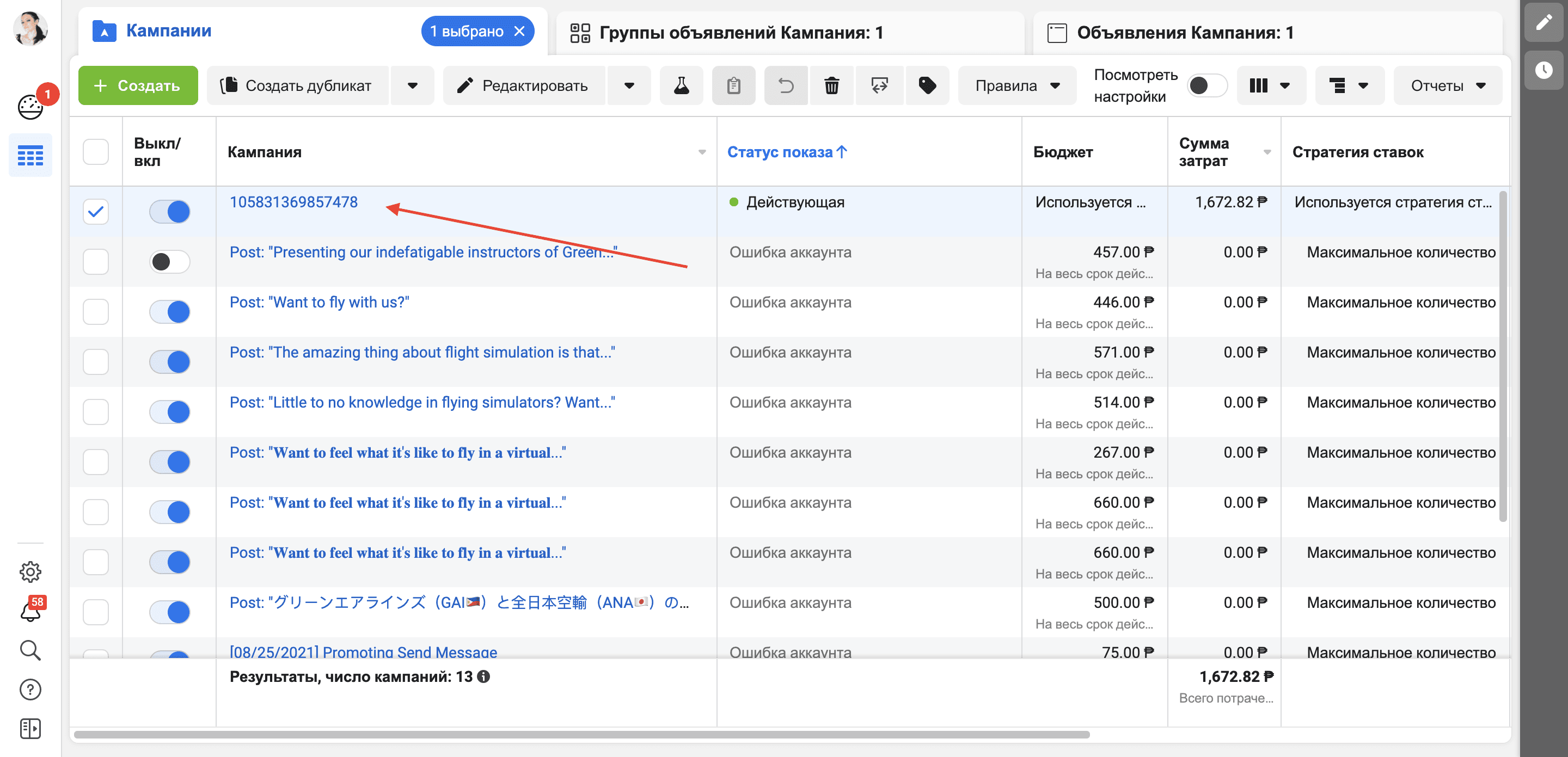The height and width of the screenshot is (757, 1568).
Task: Check the 'Want to fly with us?' row checkbox
Action: 96,312
